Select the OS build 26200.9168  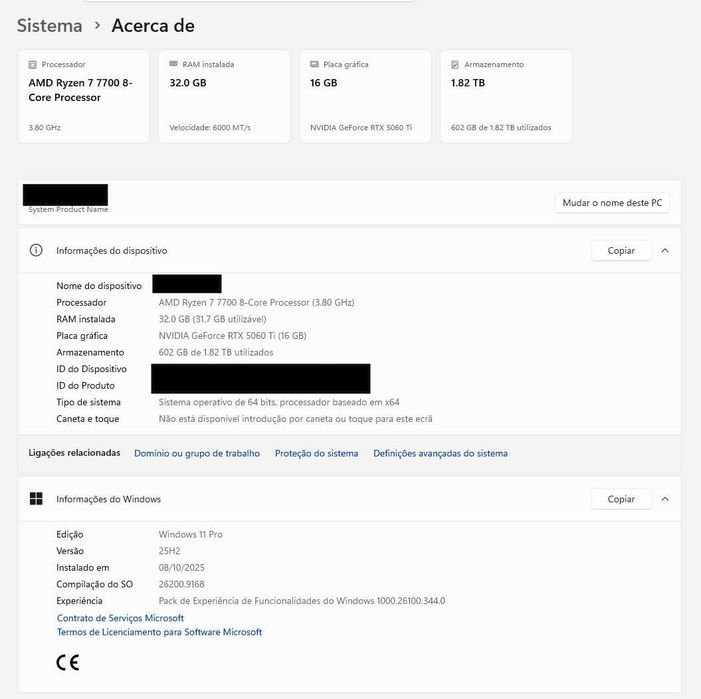(182, 584)
